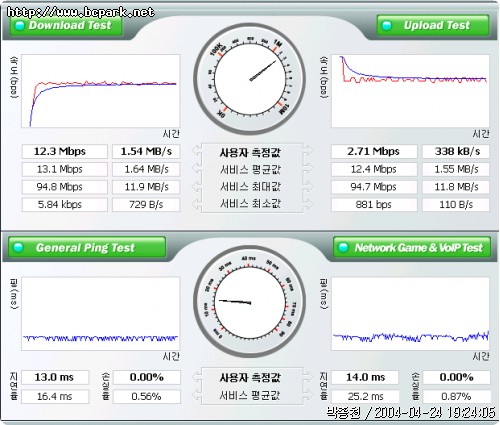The height and width of the screenshot is (425, 500).
Task: Click the speed gauge dial at top
Action: (250, 79)
